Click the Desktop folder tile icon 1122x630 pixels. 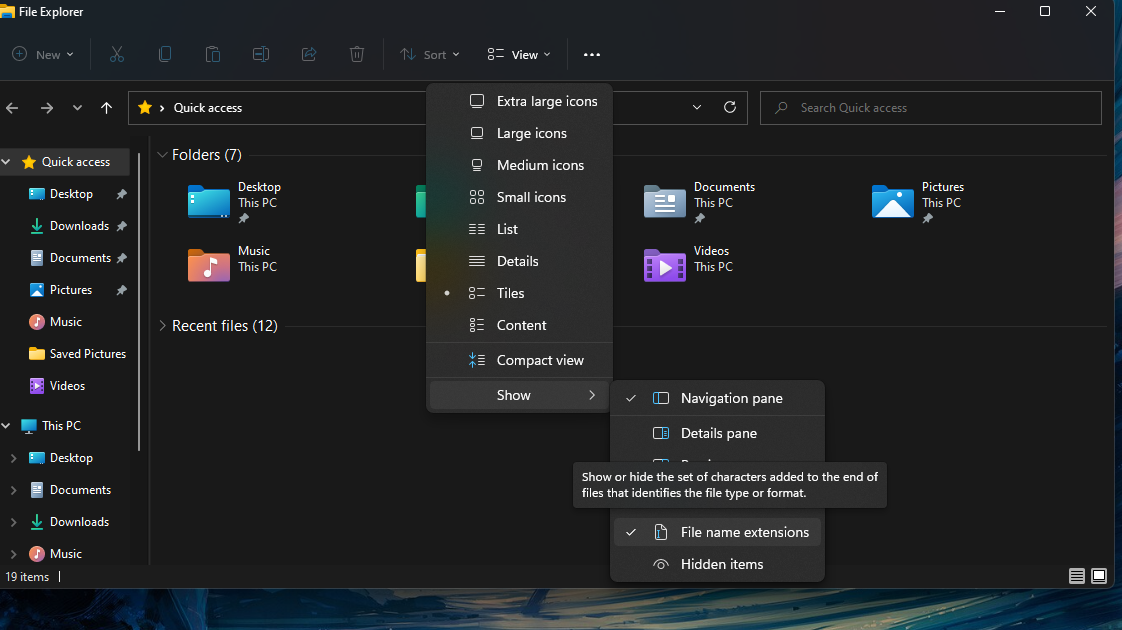pyautogui.click(x=208, y=201)
